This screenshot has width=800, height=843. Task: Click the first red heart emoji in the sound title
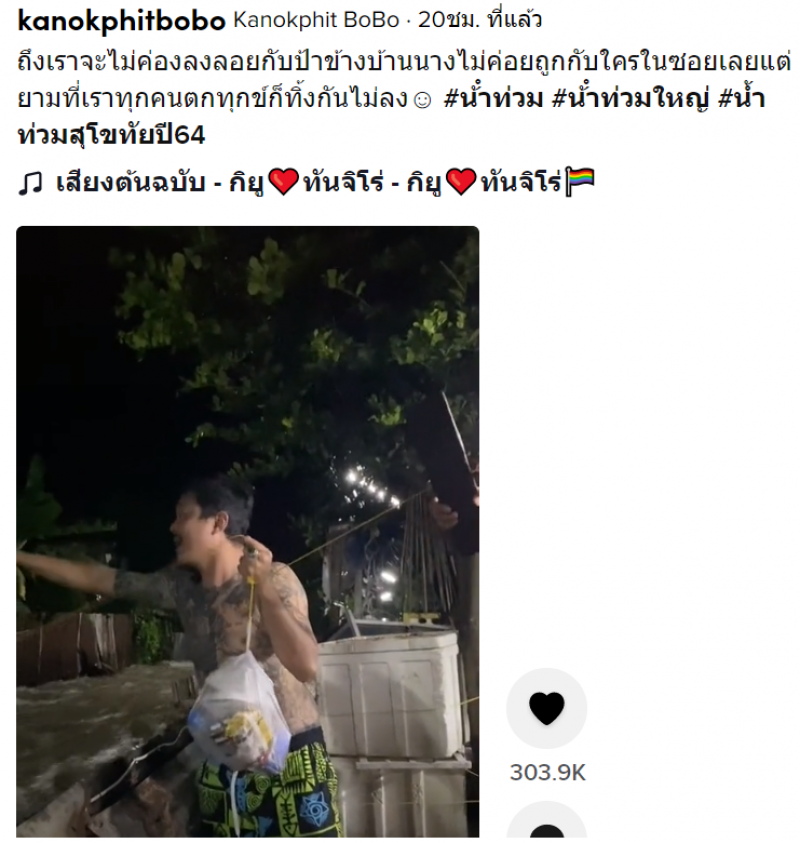click(x=283, y=182)
